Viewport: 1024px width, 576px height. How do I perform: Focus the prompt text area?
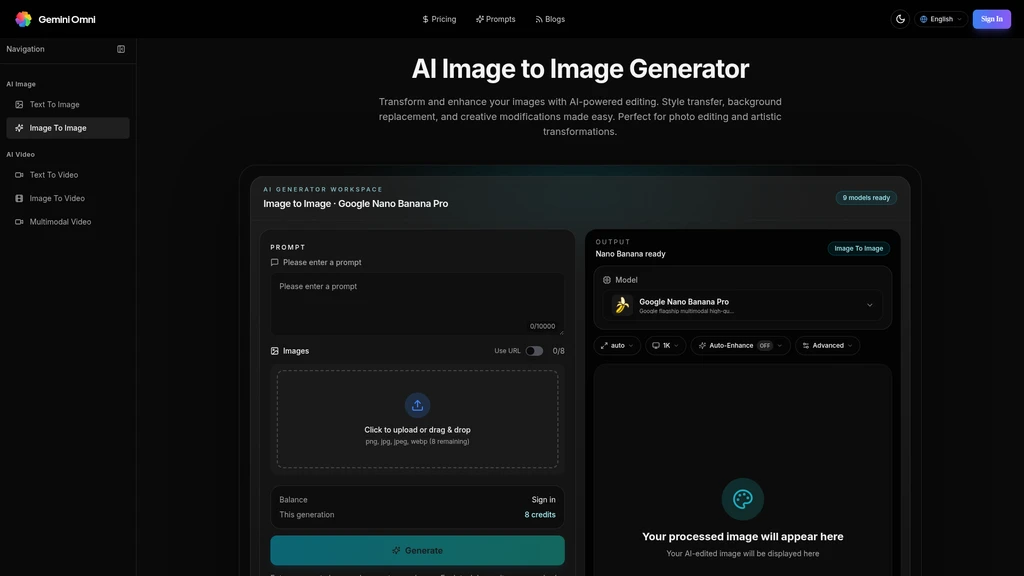point(417,304)
